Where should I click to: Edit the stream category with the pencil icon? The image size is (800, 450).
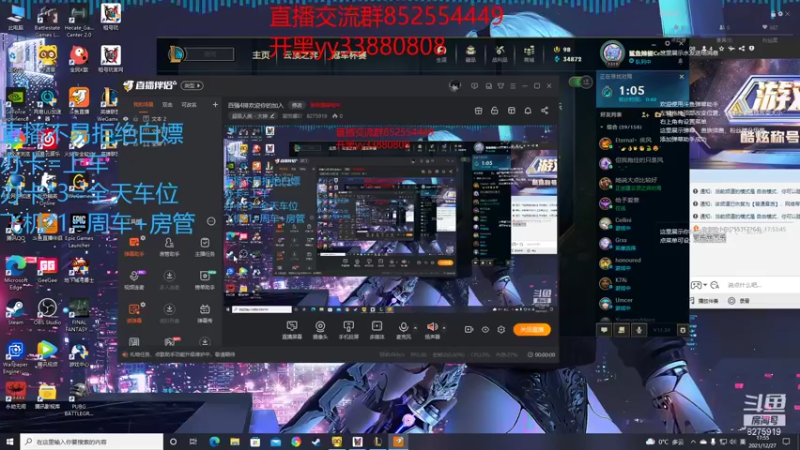(273, 116)
